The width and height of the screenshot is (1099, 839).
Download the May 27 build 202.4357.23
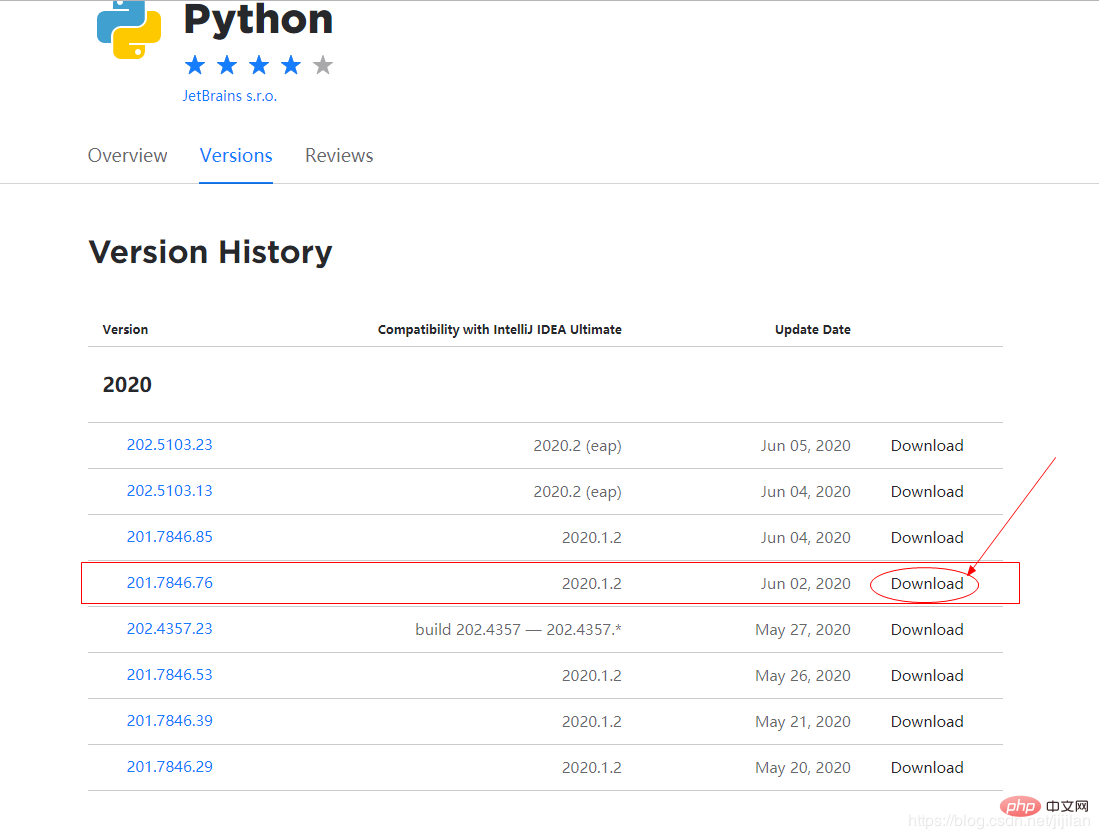[926, 629]
